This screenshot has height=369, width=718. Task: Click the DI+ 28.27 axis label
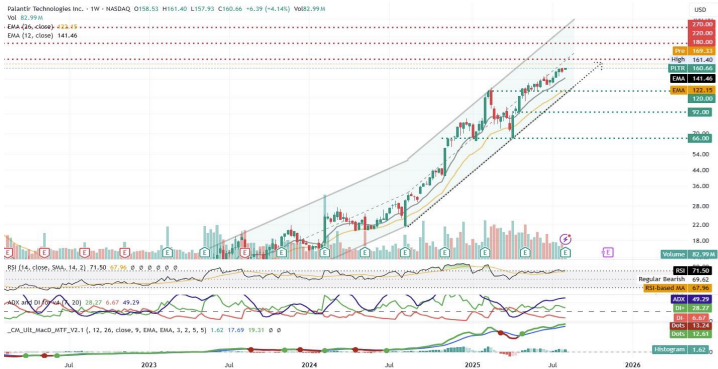692,309
